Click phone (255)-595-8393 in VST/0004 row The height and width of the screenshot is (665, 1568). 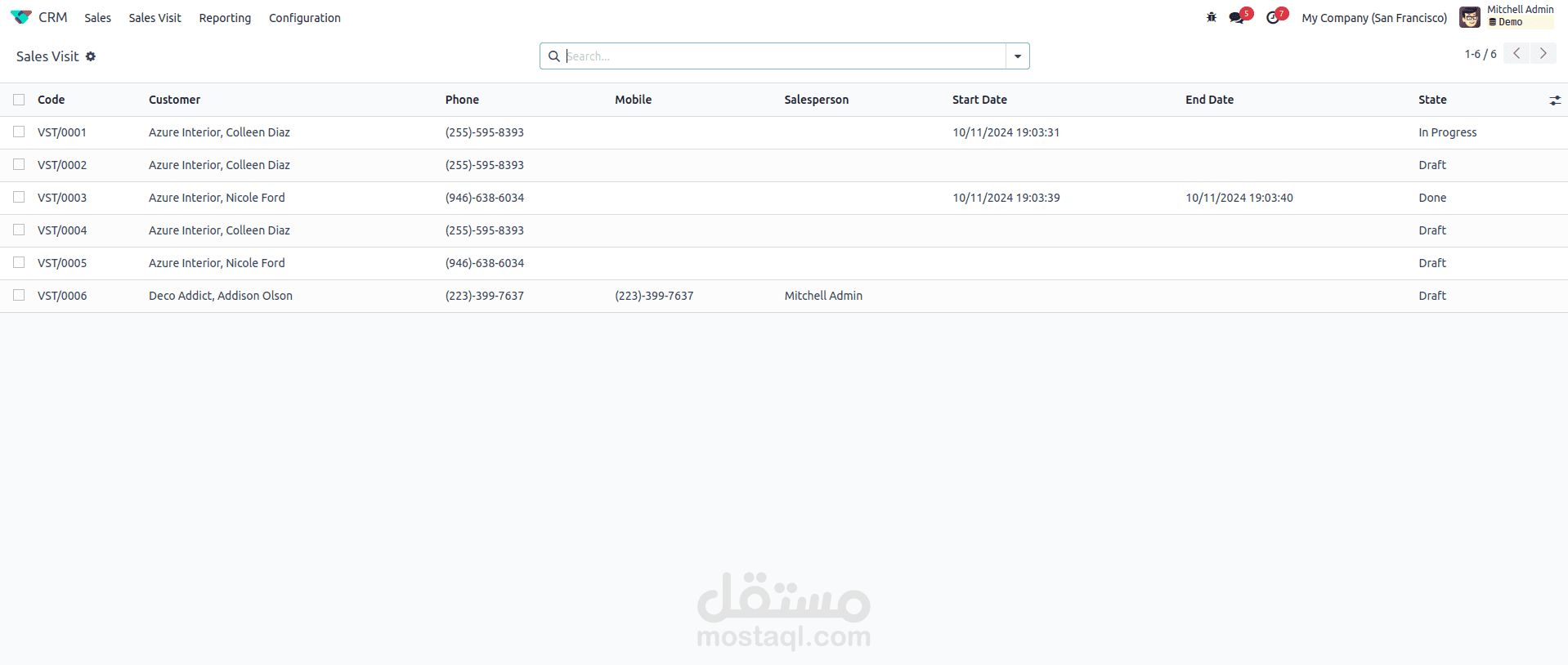[x=485, y=230]
